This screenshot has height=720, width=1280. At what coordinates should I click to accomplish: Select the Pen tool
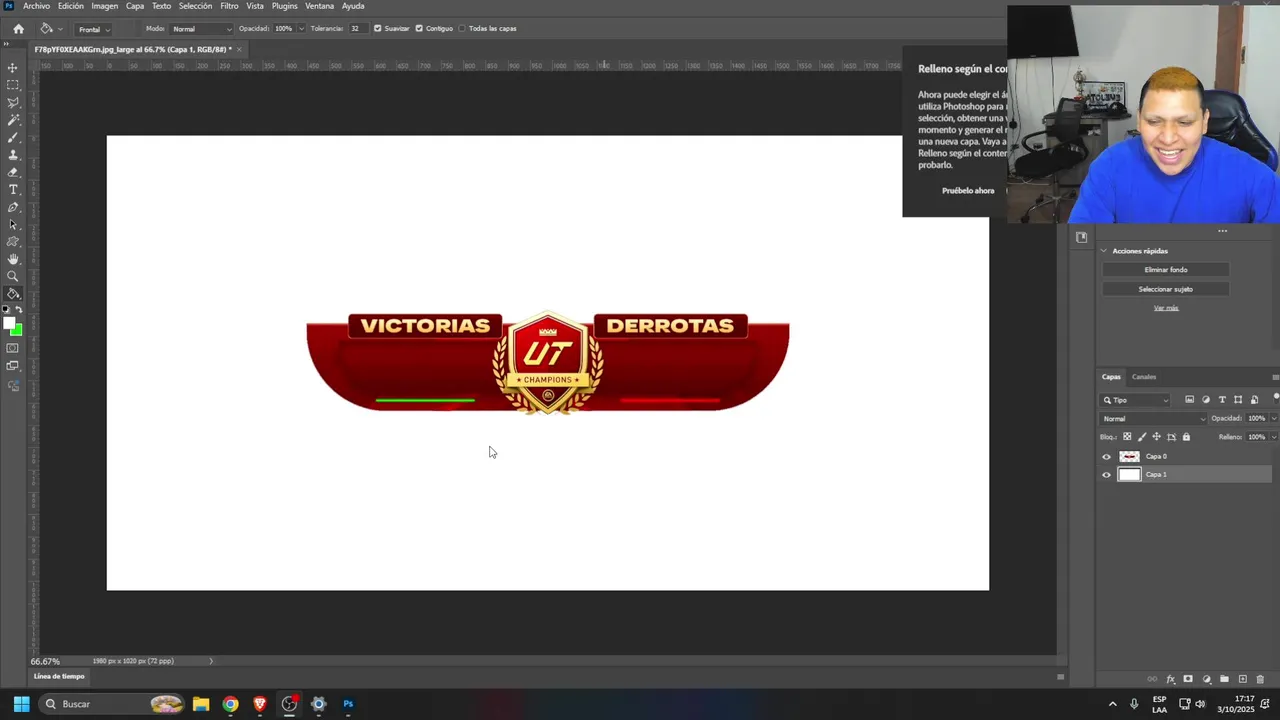click(13, 207)
